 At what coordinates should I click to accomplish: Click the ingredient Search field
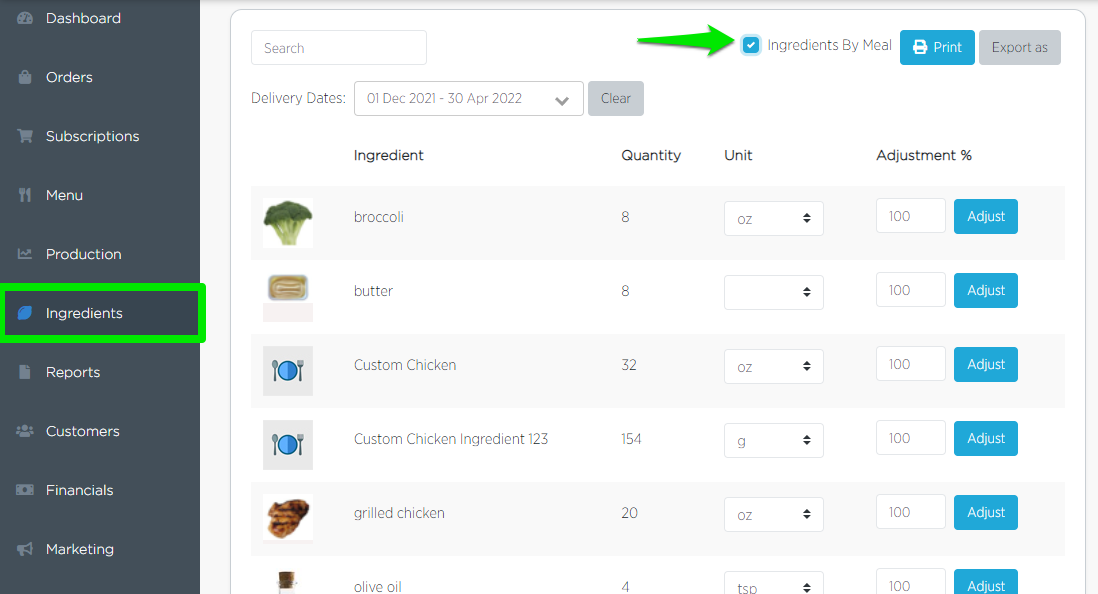pos(338,48)
